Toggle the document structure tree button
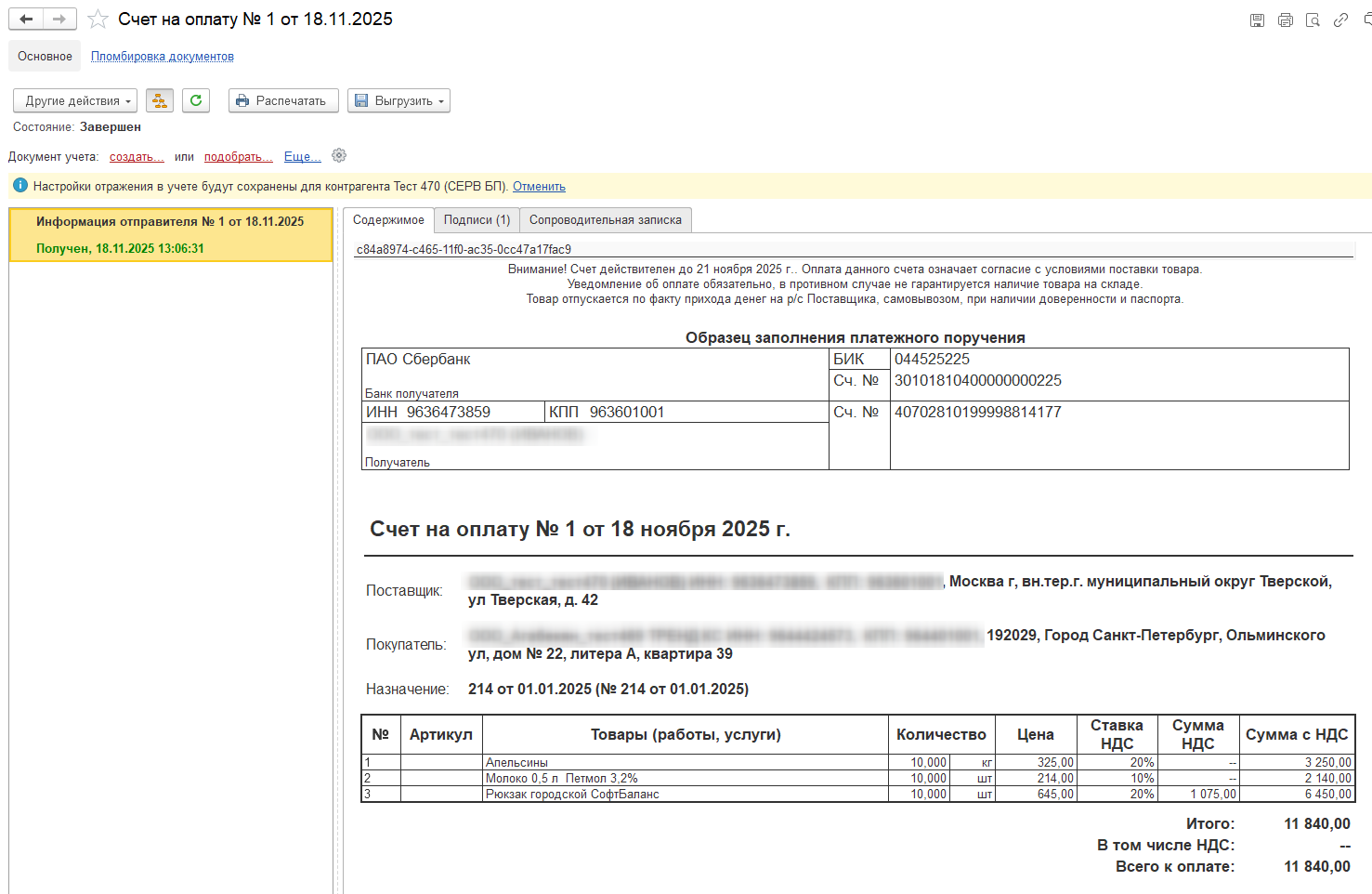 pyautogui.click(x=160, y=100)
